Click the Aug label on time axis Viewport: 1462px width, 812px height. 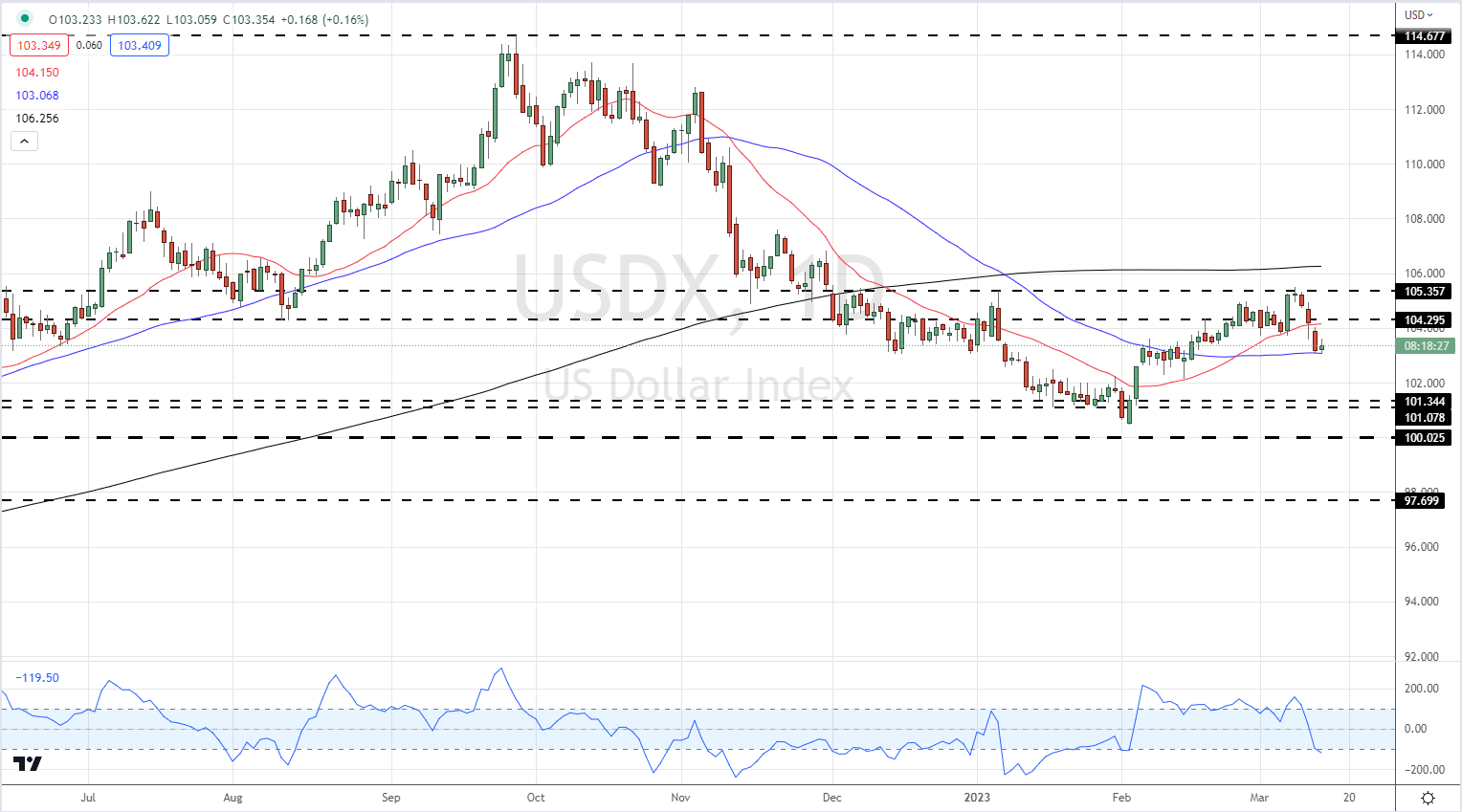(x=233, y=797)
